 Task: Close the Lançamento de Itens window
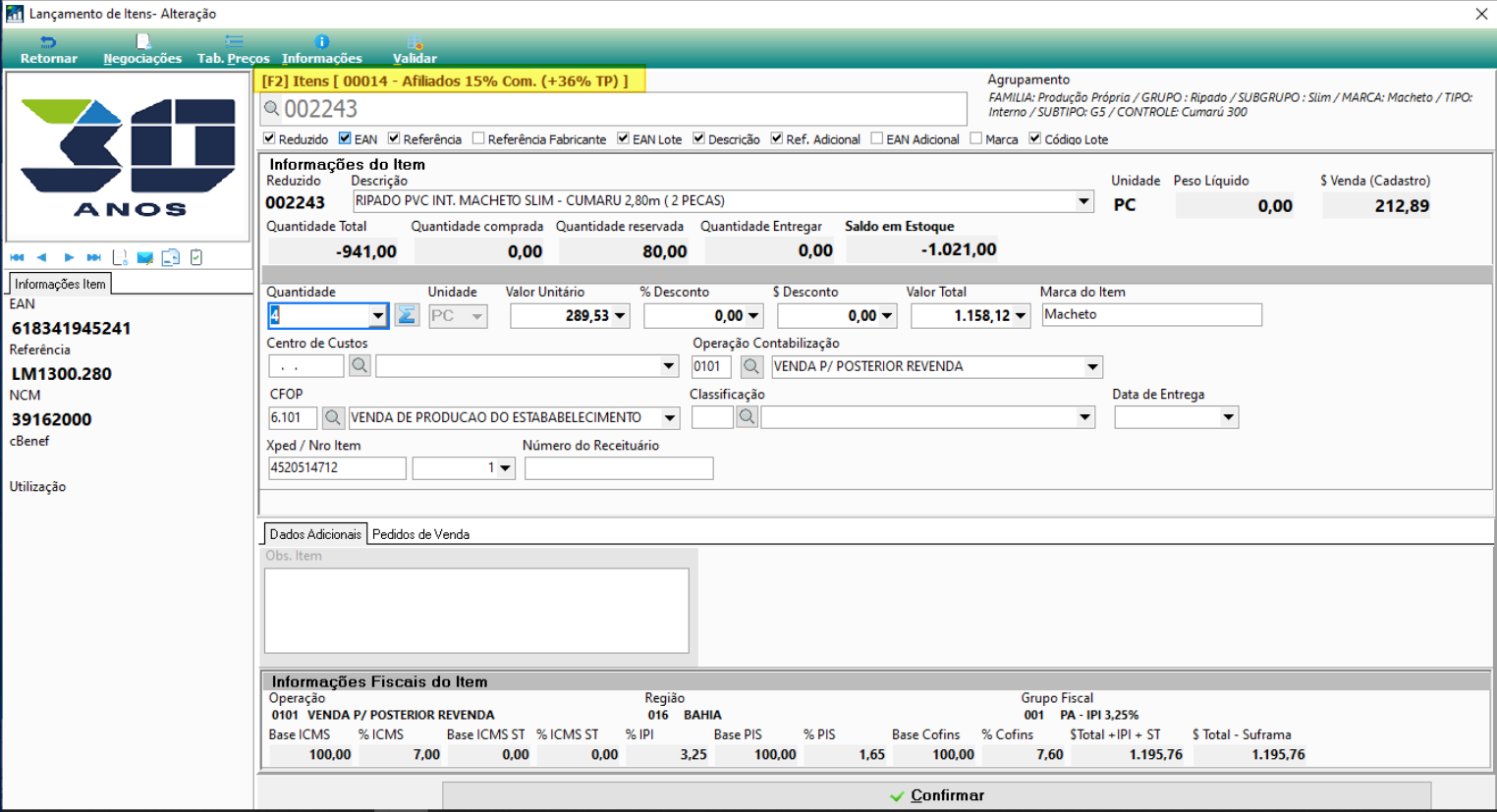point(1481,14)
